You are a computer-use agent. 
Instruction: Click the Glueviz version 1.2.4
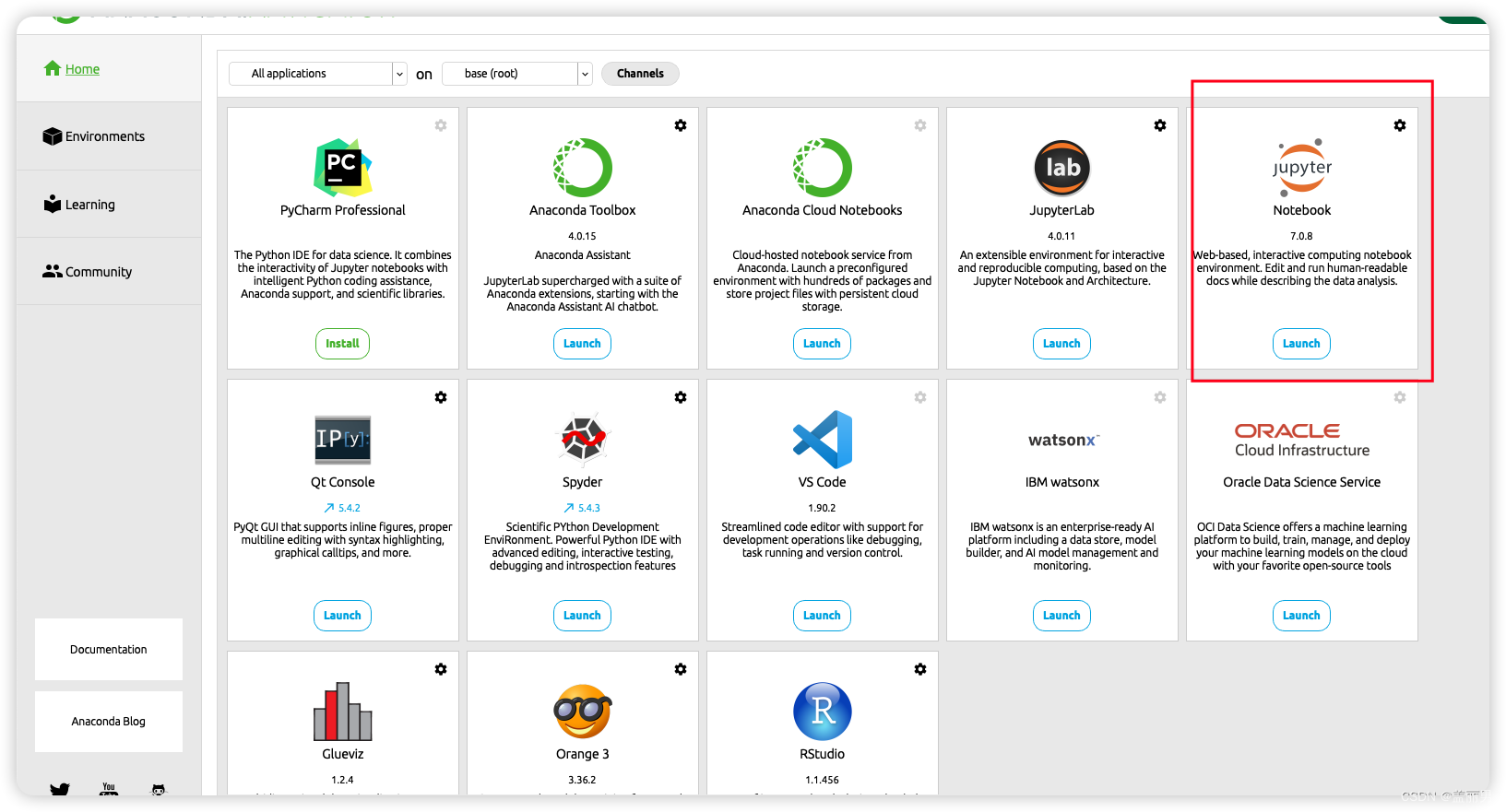[343, 780]
